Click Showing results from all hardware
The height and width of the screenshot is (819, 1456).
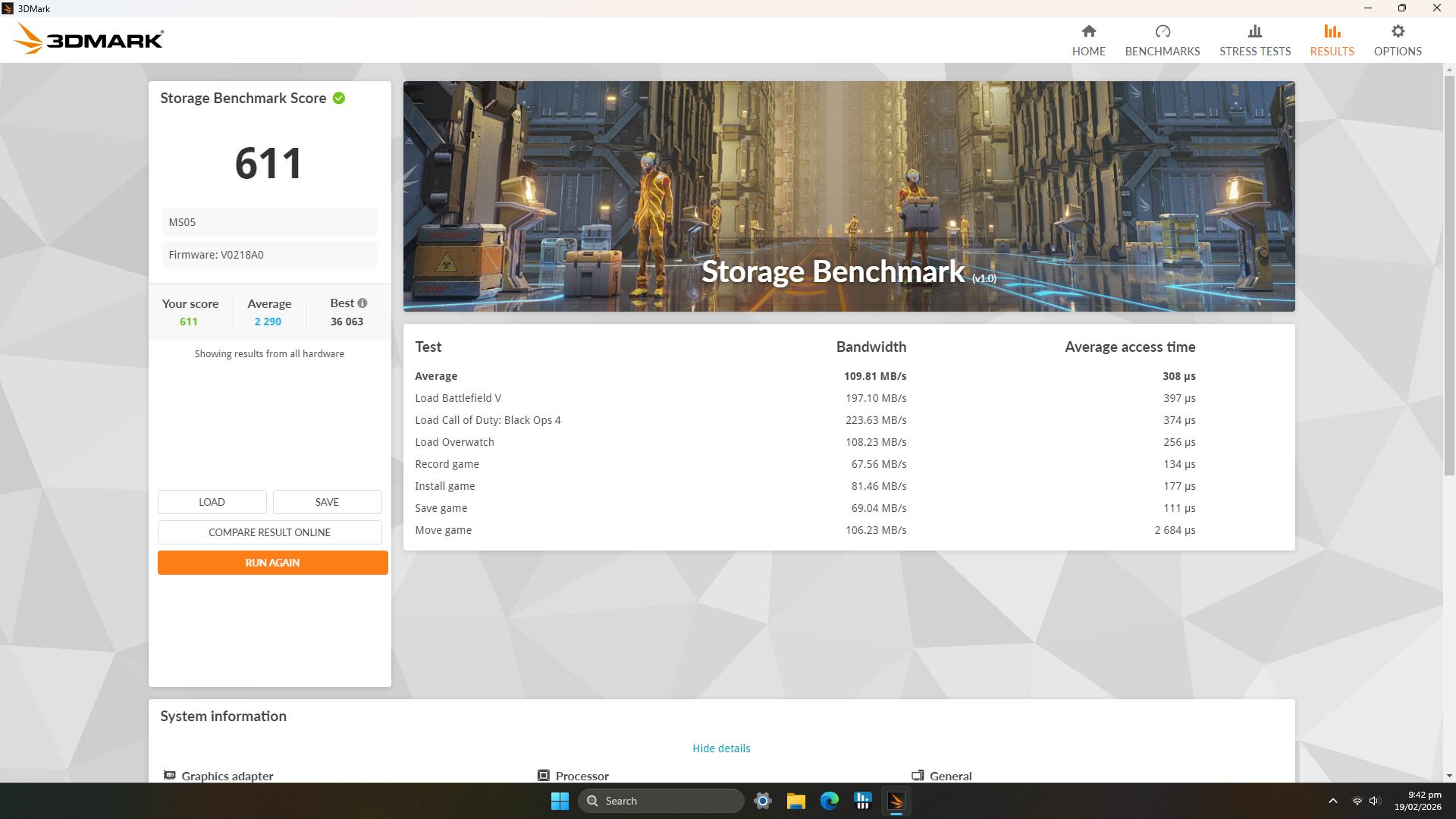click(x=269, y=353)
